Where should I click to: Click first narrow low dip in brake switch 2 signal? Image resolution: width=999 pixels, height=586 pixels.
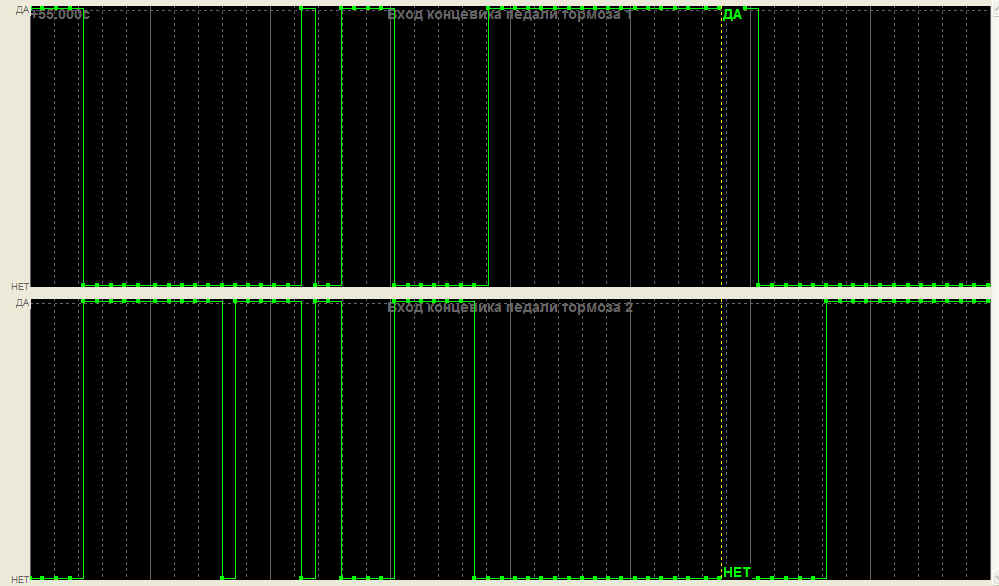pos(228,578)
